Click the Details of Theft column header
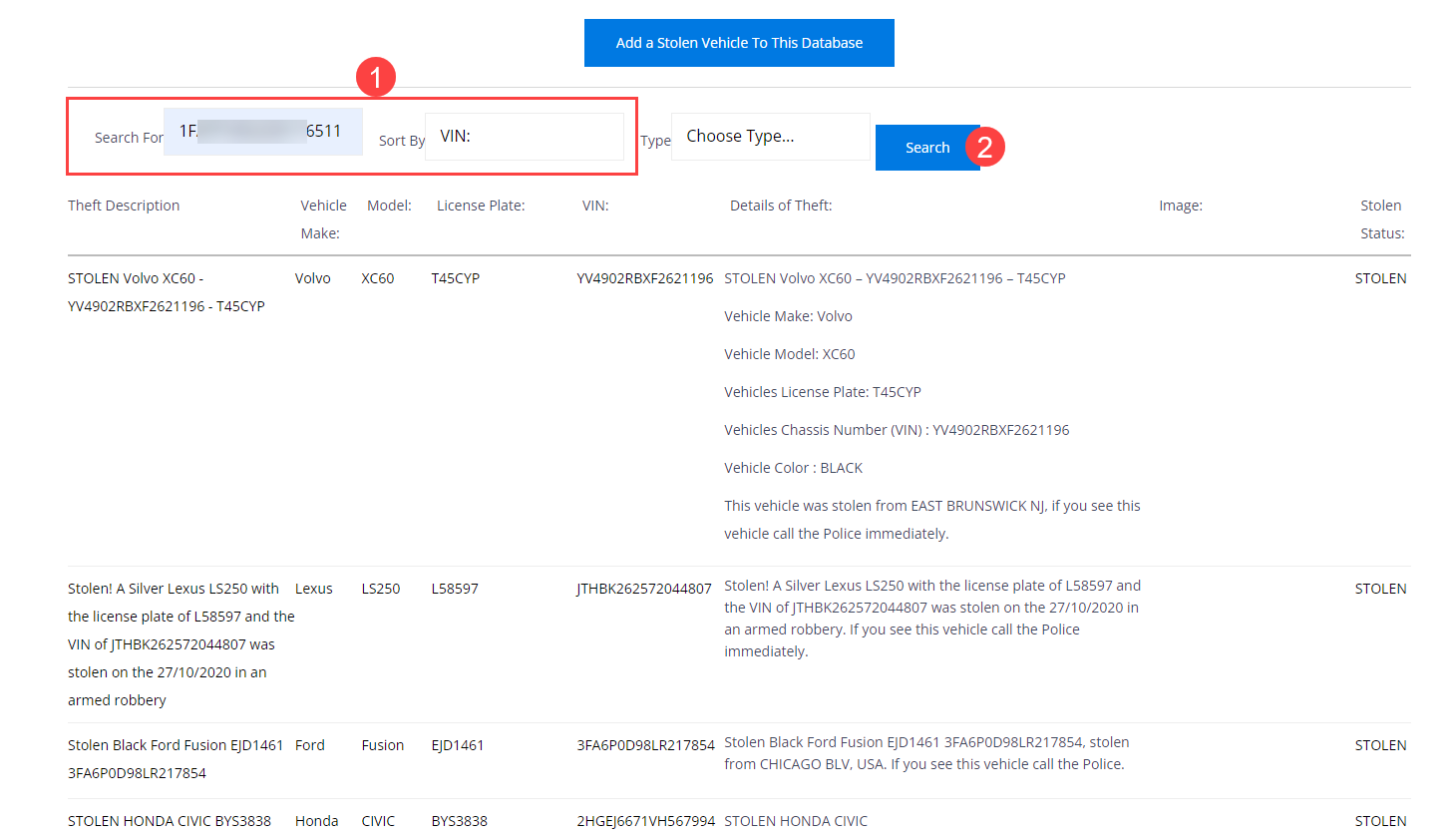Image resolution: width=1456 pixels, height=838 pixels. click(x=781, y=206)
